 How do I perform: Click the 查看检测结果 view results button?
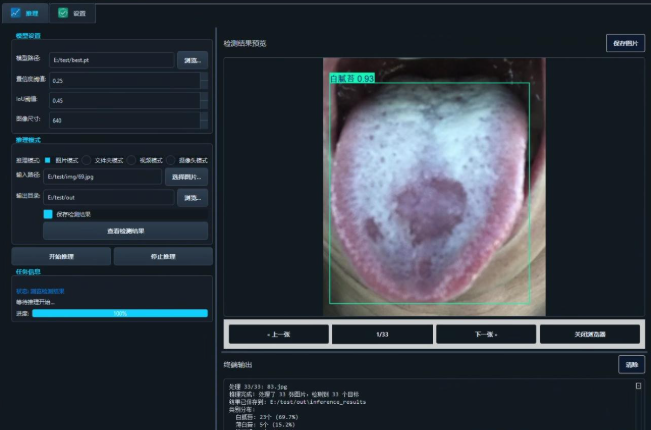pyautogui.click(x=125, y=231)
